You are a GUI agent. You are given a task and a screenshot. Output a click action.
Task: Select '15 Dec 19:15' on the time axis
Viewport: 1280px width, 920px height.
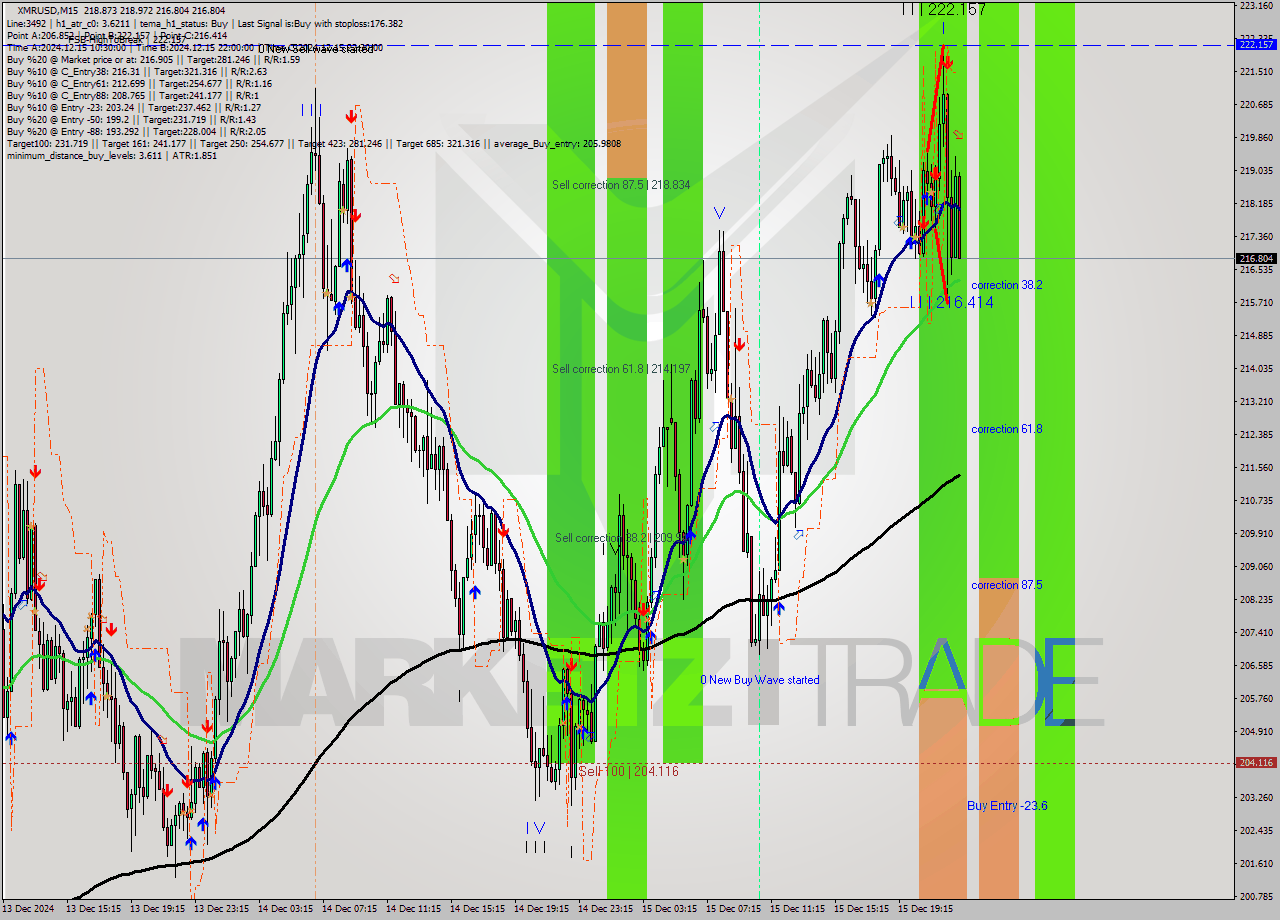tap(926, 910)
